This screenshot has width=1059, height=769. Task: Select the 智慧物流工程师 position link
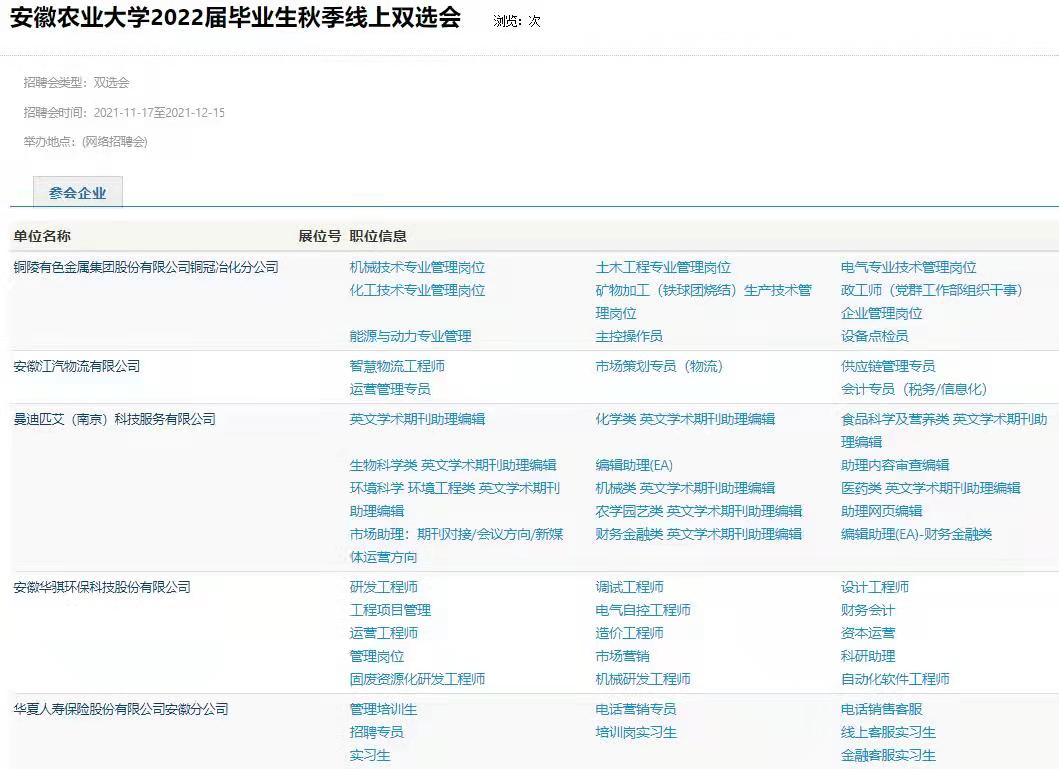point(397,366)
